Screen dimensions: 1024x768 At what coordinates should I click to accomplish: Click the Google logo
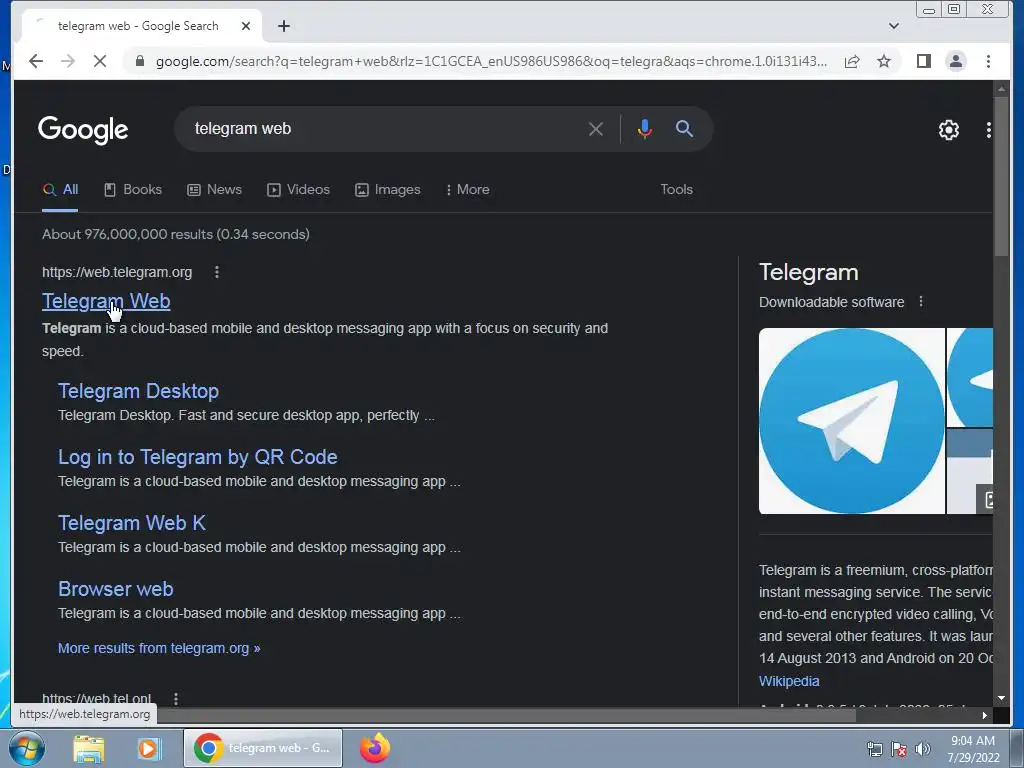pyautogui.click(x=83, y=130)
